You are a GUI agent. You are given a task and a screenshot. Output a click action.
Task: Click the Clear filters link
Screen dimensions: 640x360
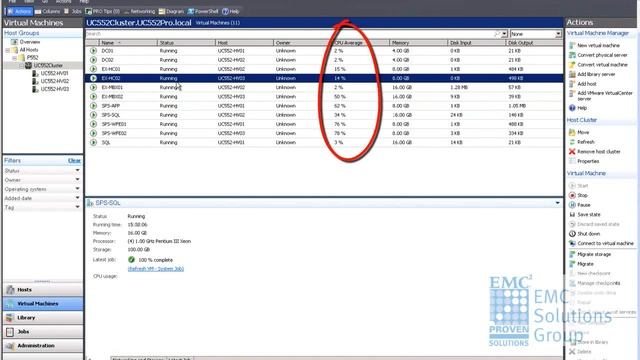(74, 161)
